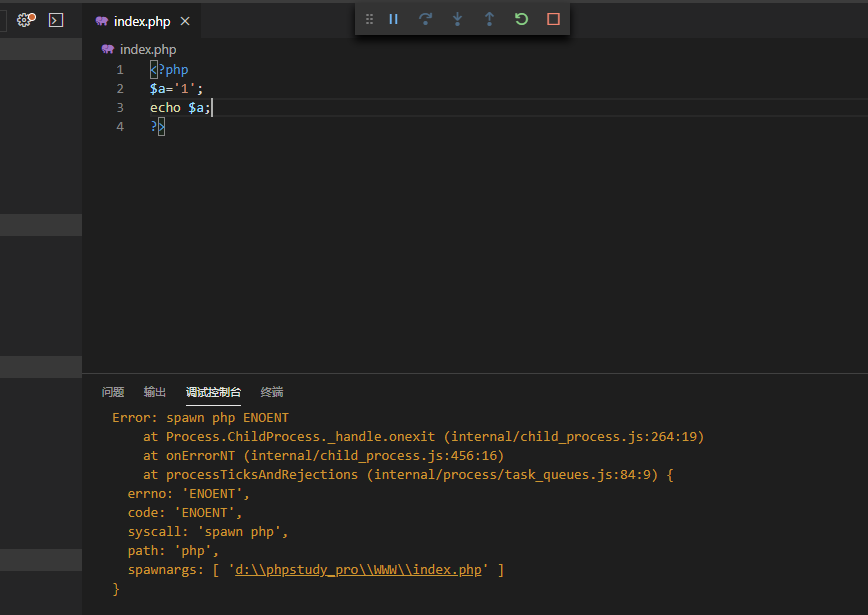Image resolution: width=868 pixels, height=615 pixels.
Task: Pause the debug session
Action: [394, 19]
